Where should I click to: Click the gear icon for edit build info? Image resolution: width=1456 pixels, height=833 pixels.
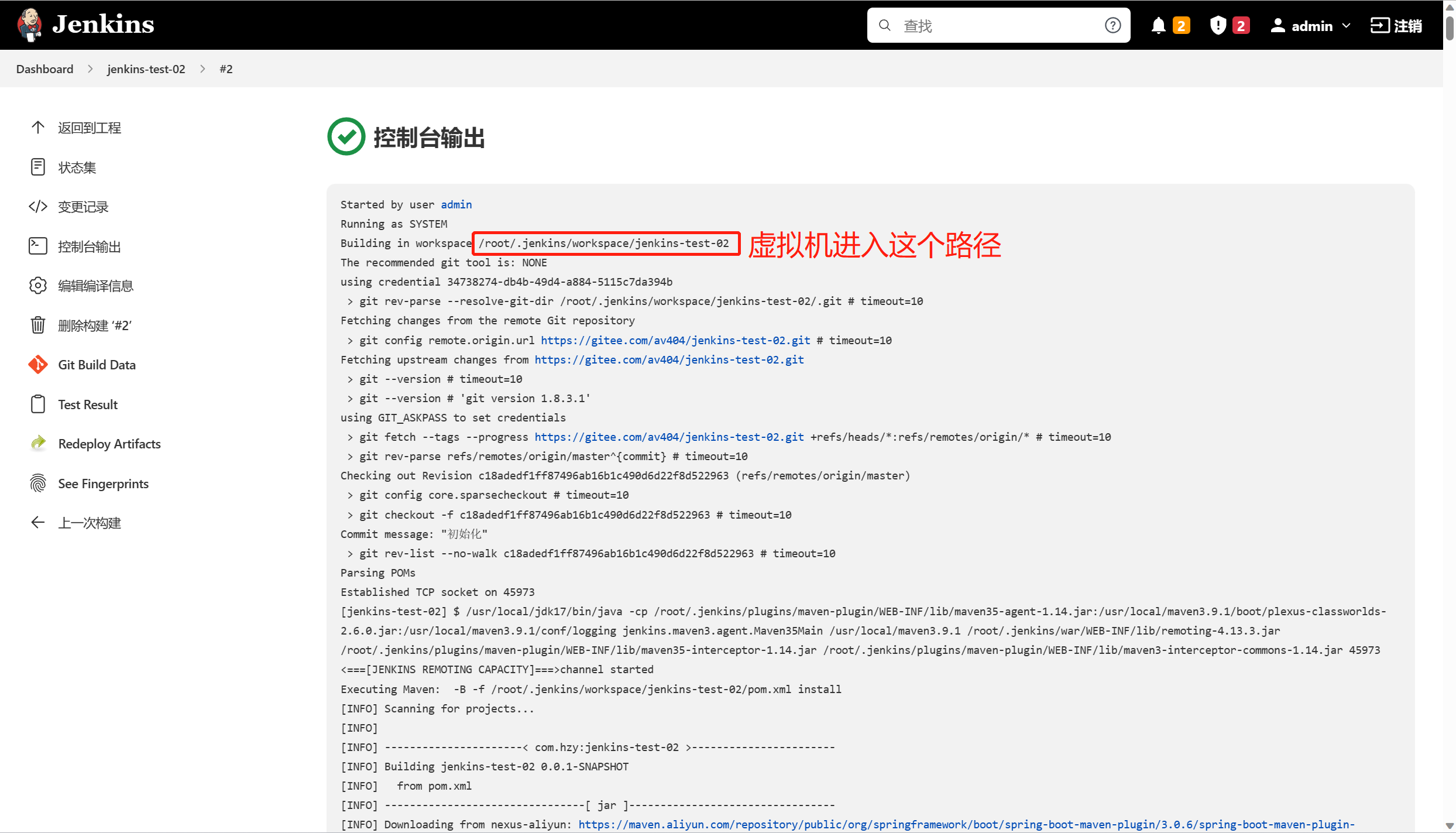[x=38, y=286]
